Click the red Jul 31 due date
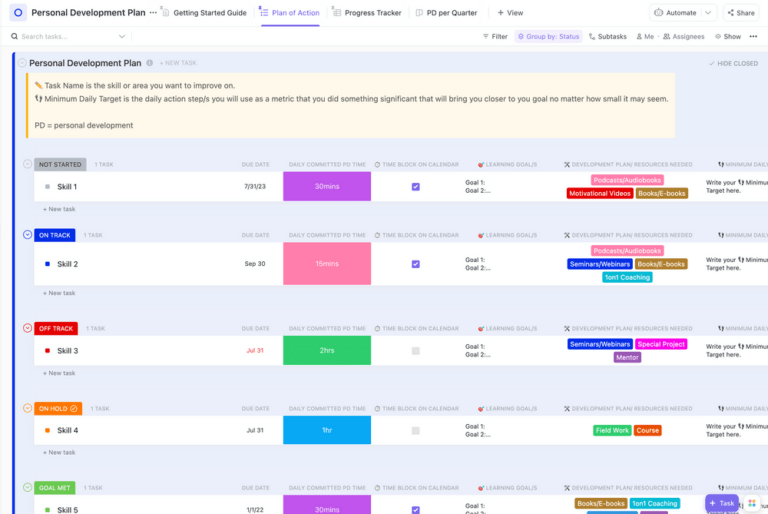 pyautogui.click(x=255, y=350)
